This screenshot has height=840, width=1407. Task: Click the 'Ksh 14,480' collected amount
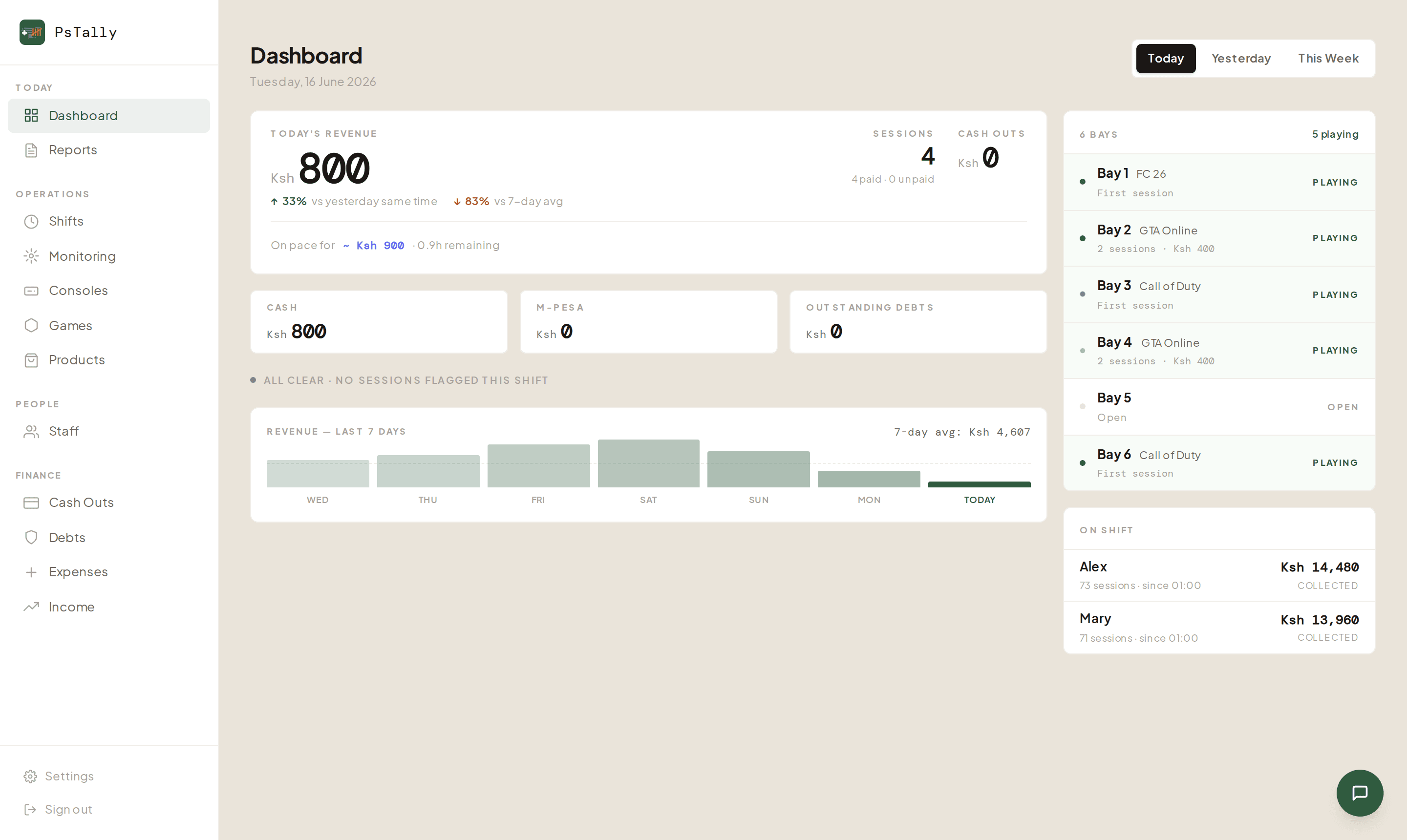pos(1319,567)
